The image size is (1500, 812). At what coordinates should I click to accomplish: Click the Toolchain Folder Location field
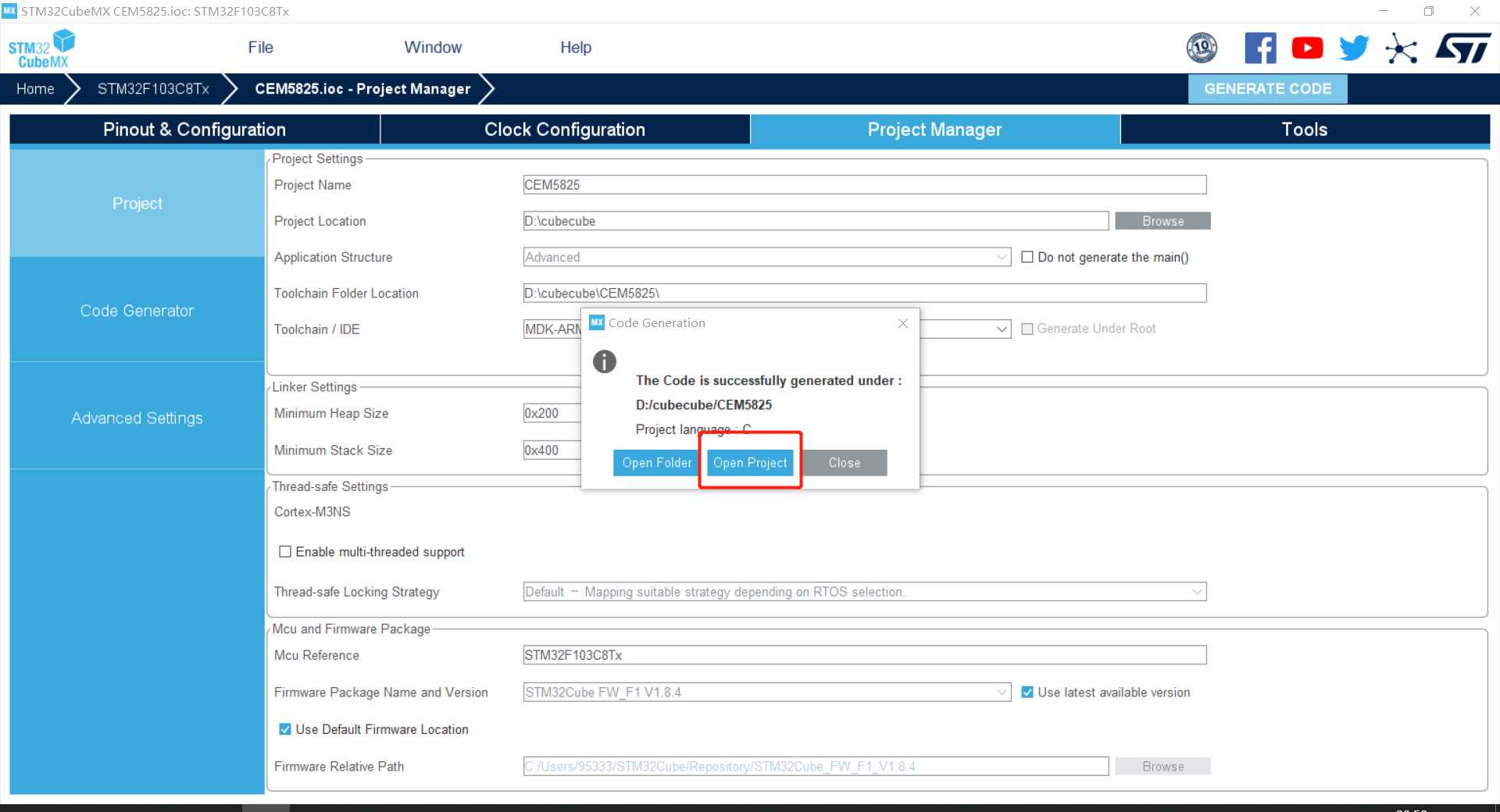click(865, 294)
